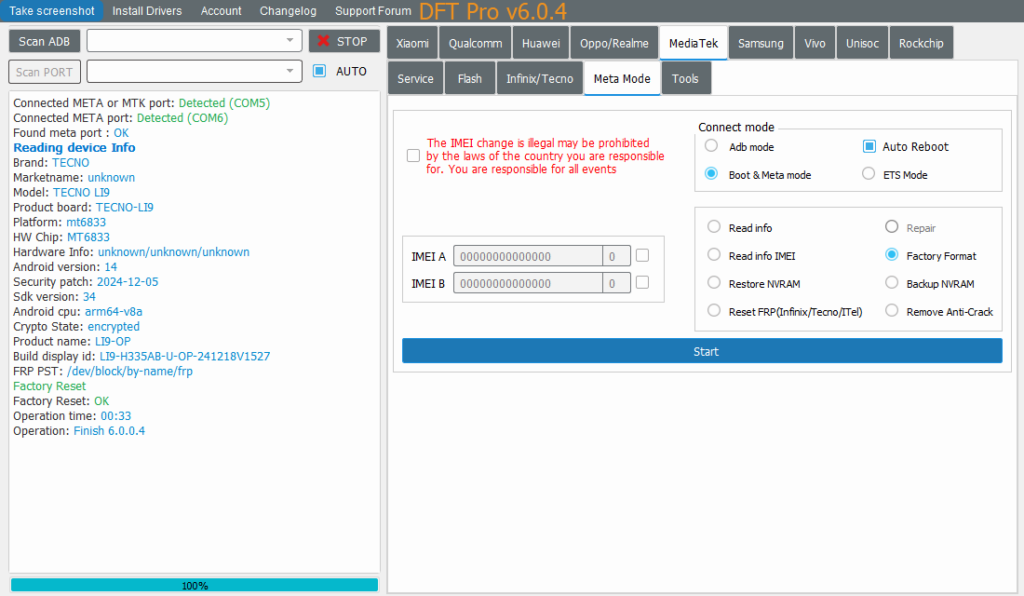Click the IMEI B check digit box

coord(616,283)
